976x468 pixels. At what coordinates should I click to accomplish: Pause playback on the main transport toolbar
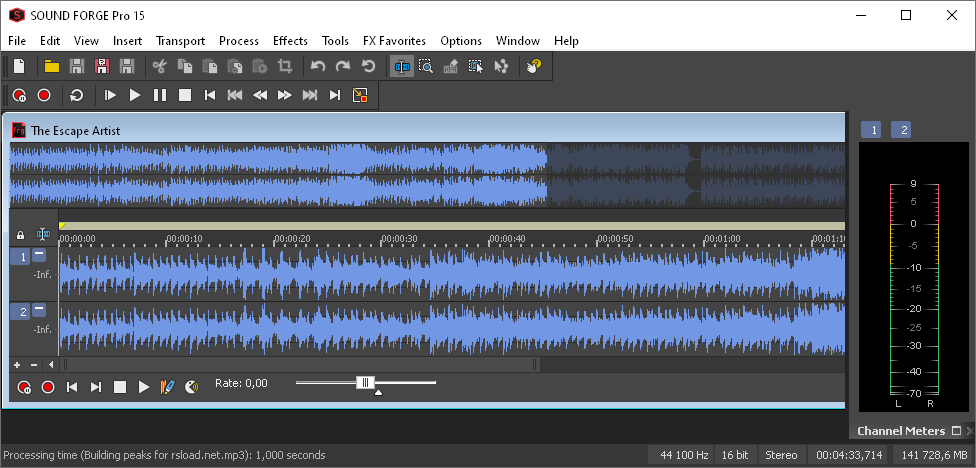pos(160,95)
